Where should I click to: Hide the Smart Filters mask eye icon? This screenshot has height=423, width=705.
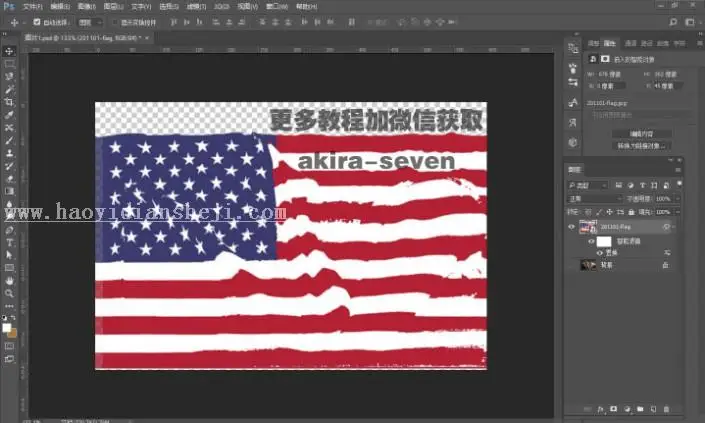point(591,241)
